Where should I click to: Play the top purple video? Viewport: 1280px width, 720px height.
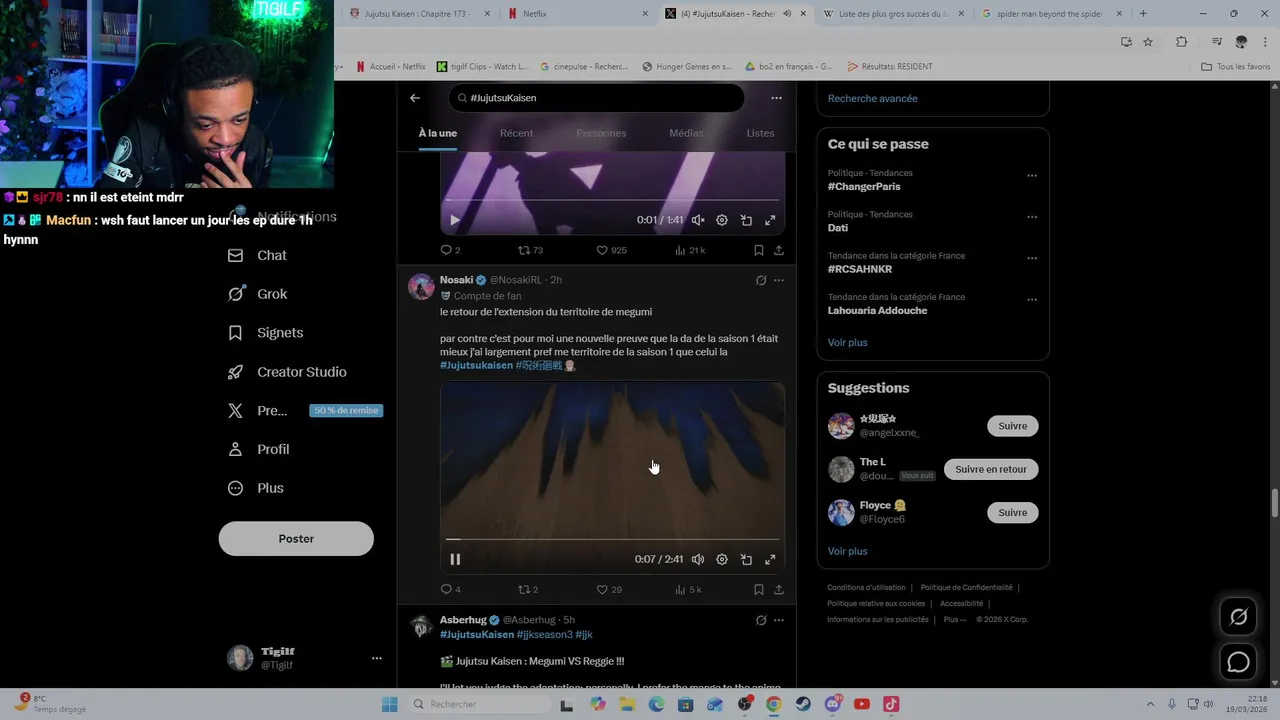pyautogui.click(x=455, y=220)
